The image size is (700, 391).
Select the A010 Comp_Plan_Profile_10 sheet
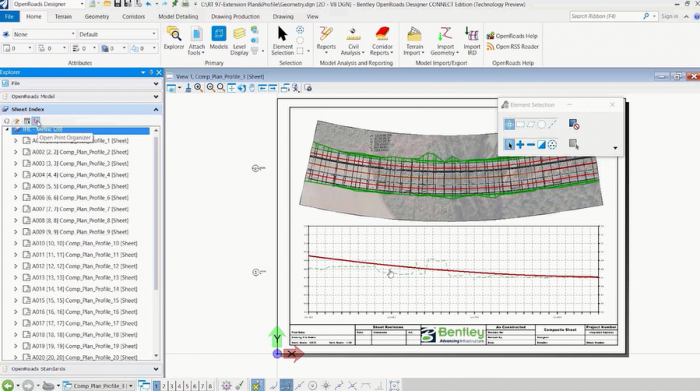pos(85,243)
